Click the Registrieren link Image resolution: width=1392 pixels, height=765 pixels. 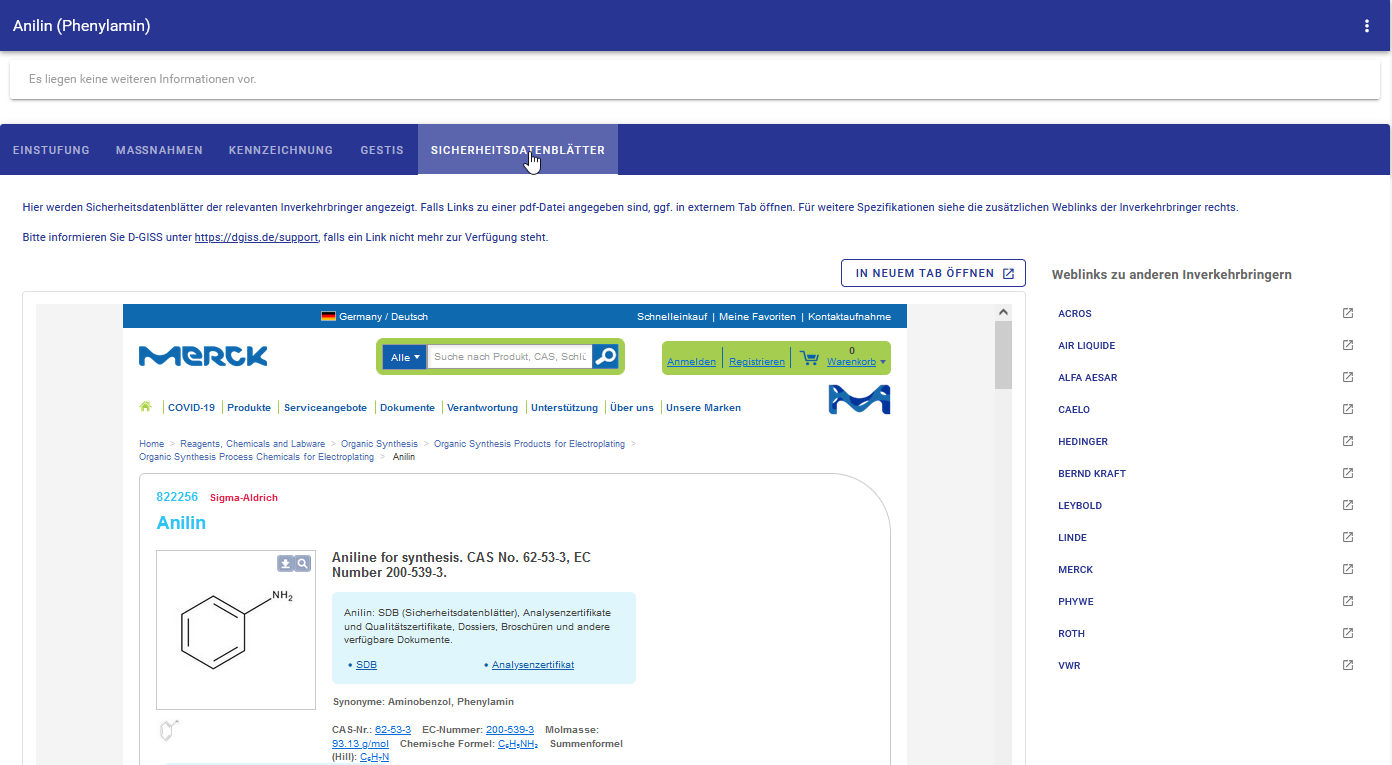pos(757,362)
